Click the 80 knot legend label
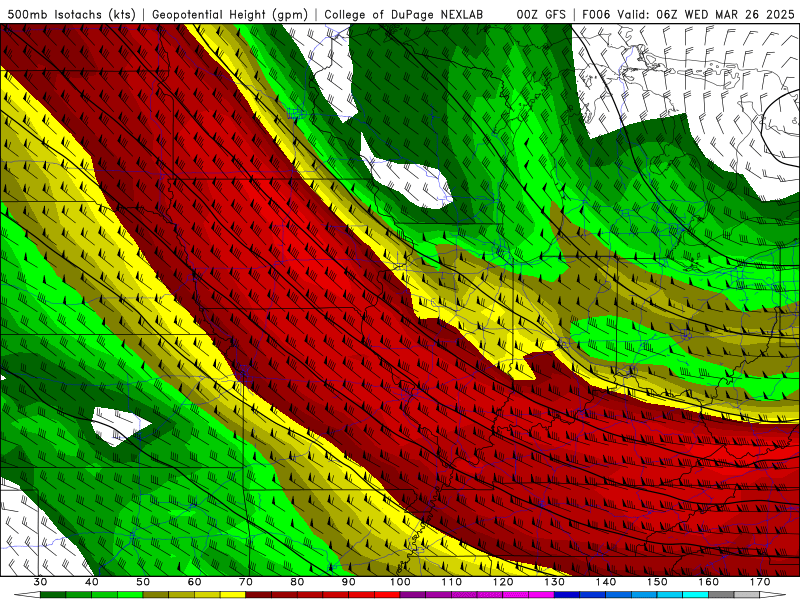 [x=297, y=582]
